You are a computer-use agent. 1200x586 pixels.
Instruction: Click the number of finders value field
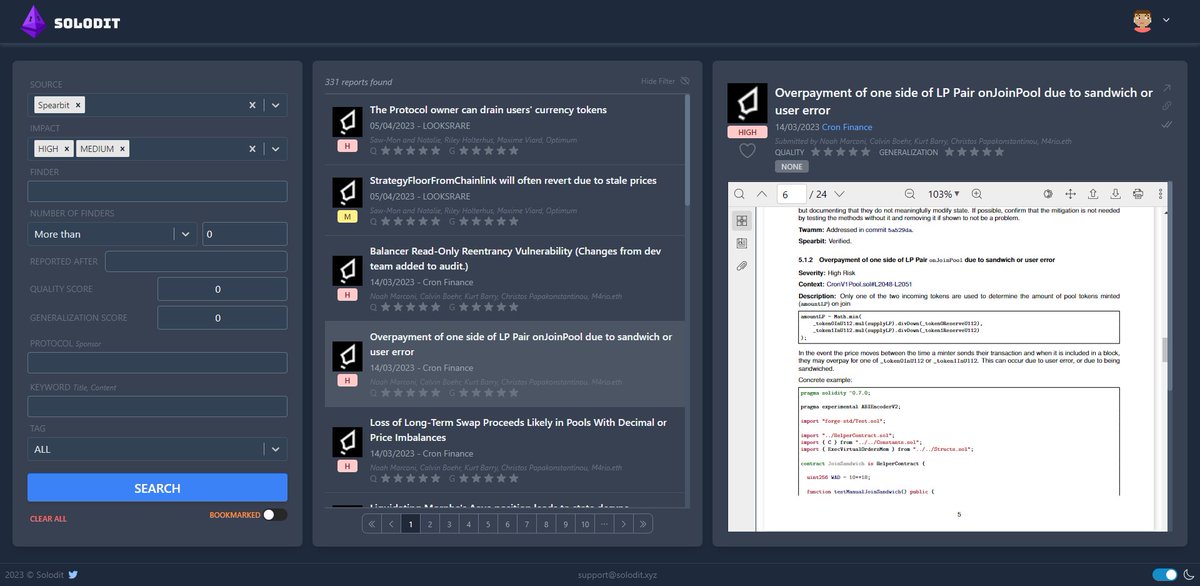(x=244, y=234)
